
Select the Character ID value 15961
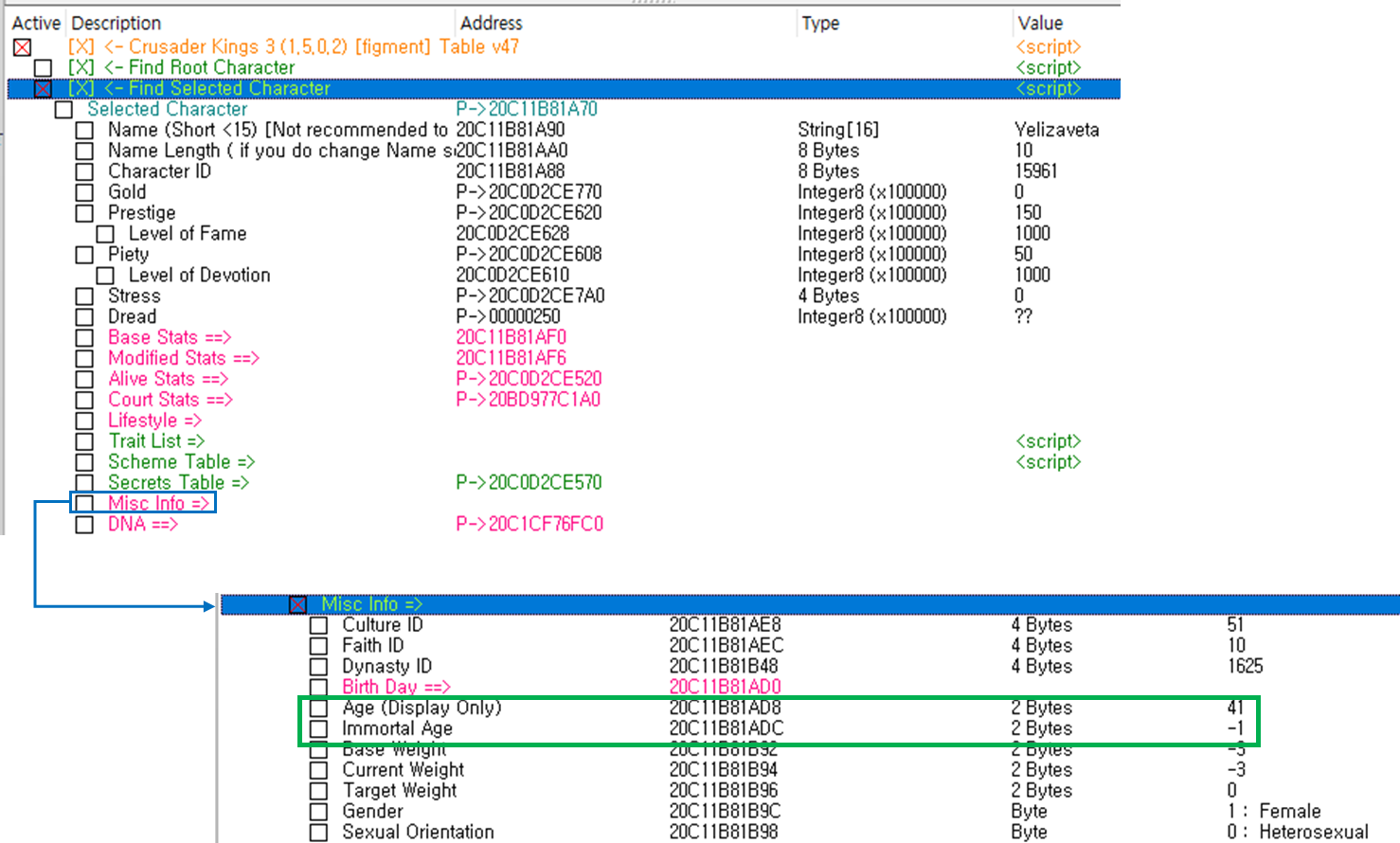click(x=1036, y=171)
